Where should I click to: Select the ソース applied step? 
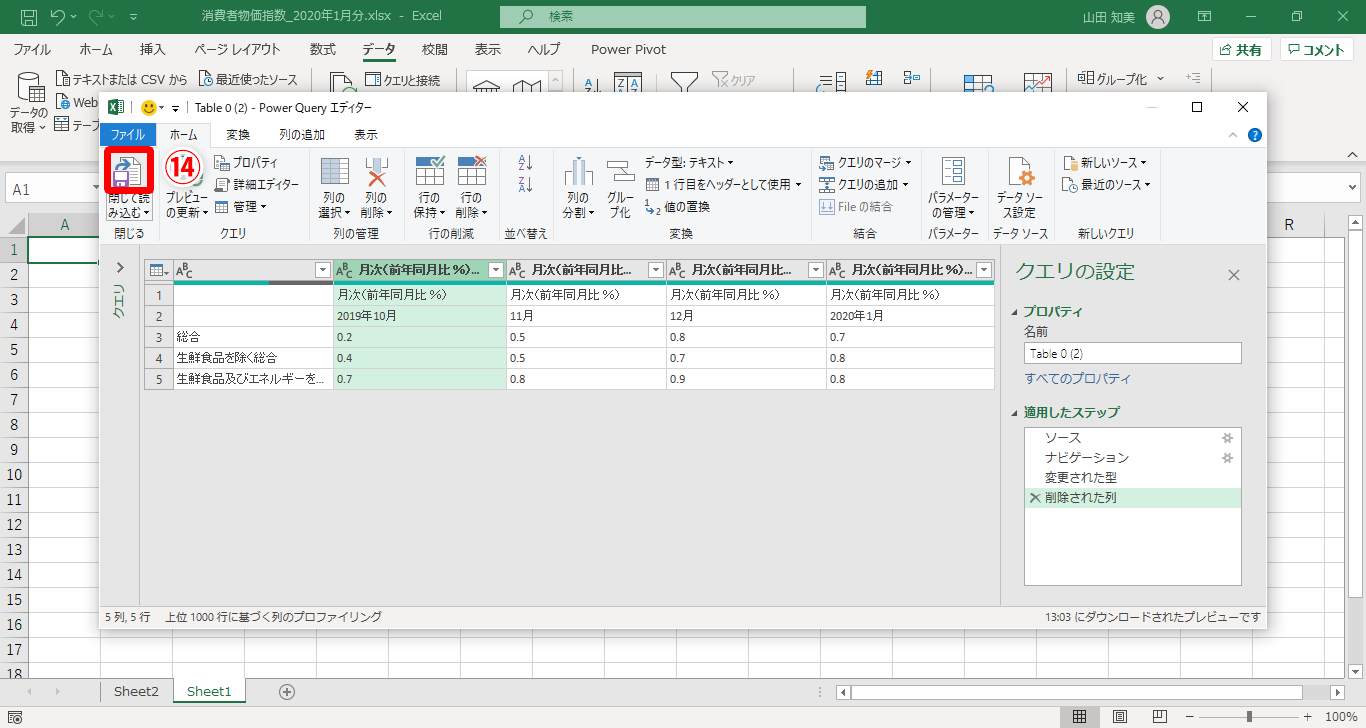[x=1132, y=438]
